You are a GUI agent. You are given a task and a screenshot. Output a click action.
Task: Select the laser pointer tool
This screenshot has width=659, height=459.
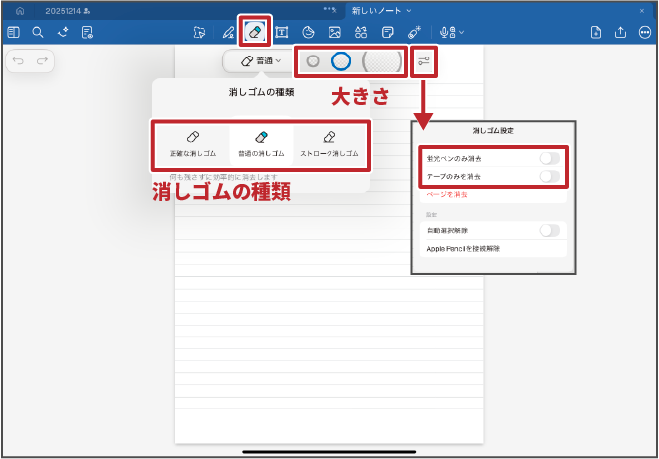[x=413, y=32]
